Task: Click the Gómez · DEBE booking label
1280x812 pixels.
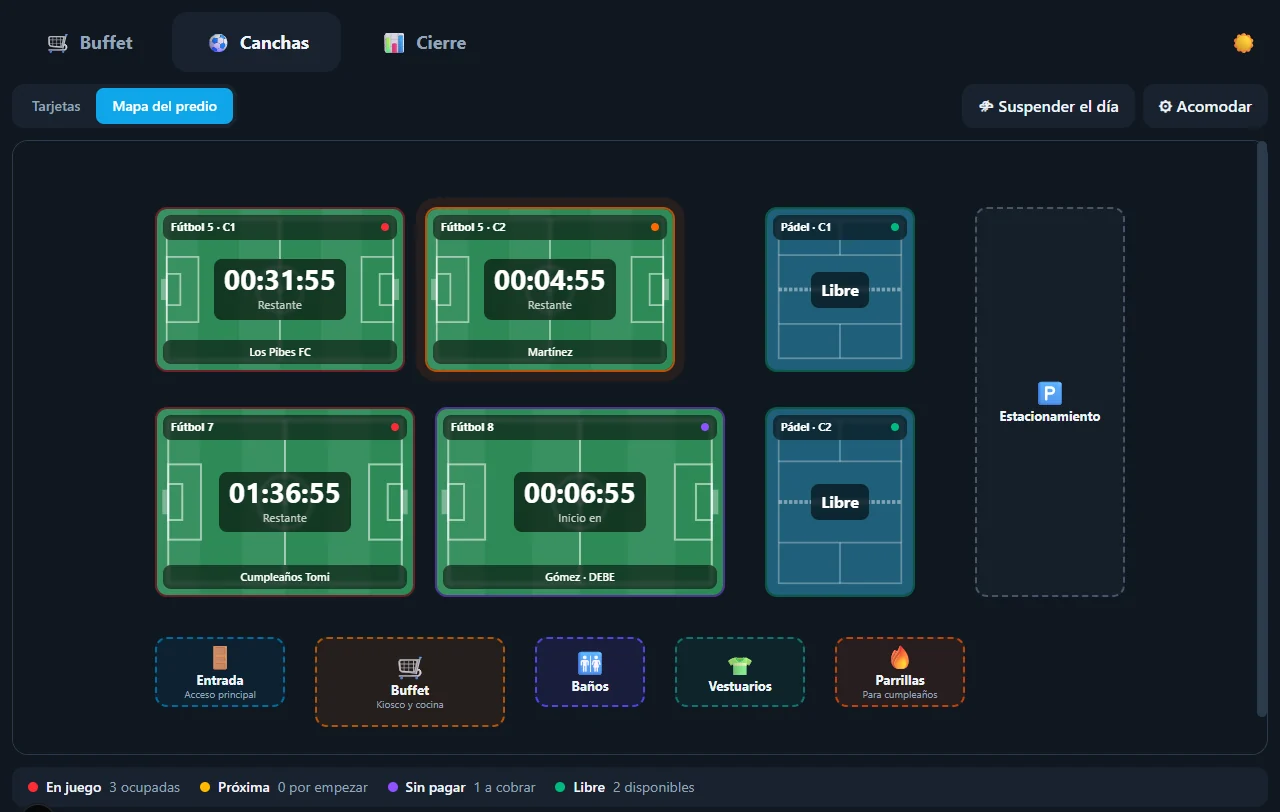Action: coord(580,577)
